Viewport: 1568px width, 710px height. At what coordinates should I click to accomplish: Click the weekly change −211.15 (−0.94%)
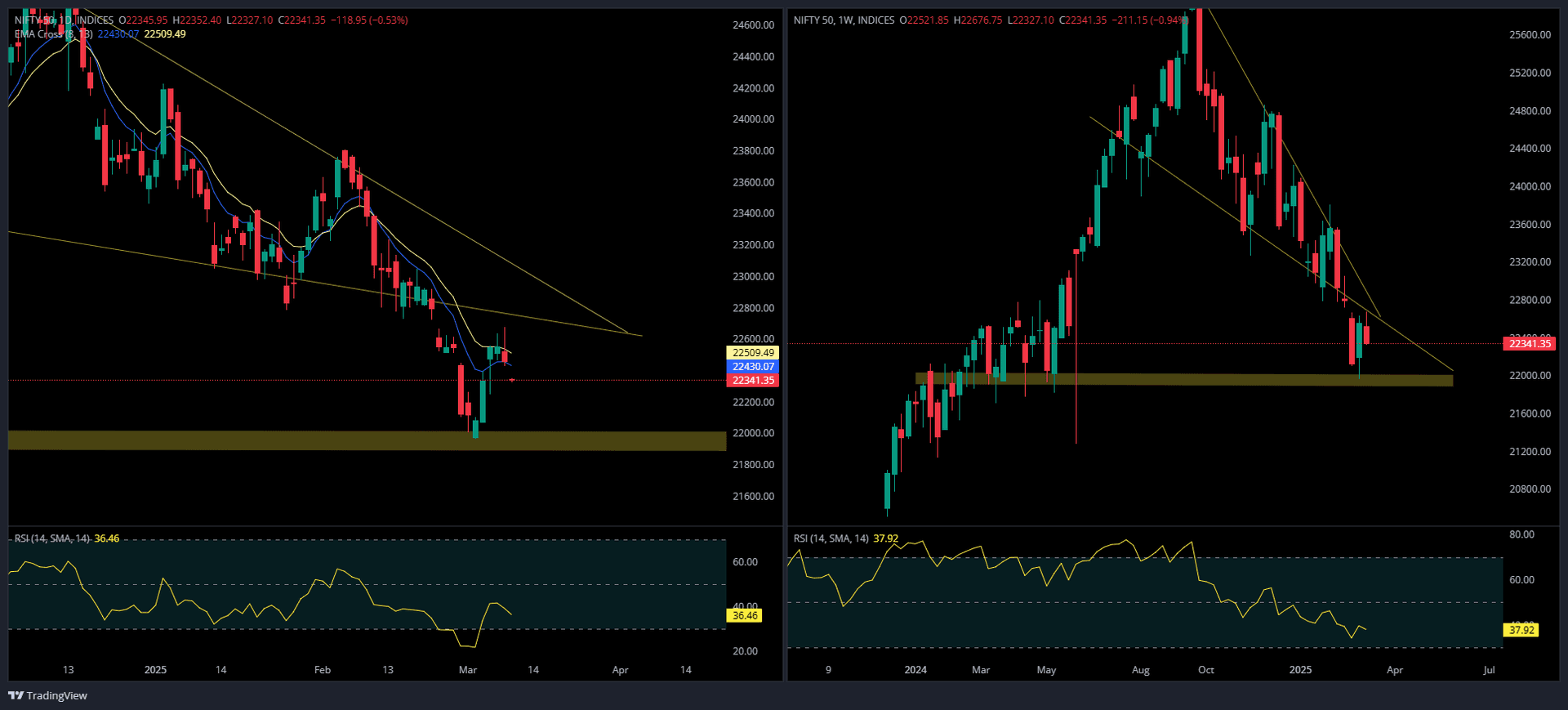[1149, 20]
